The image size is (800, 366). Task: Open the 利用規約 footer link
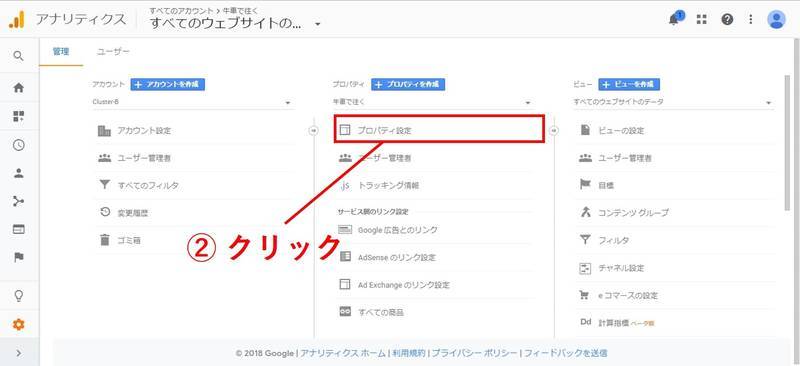(408, 353)
